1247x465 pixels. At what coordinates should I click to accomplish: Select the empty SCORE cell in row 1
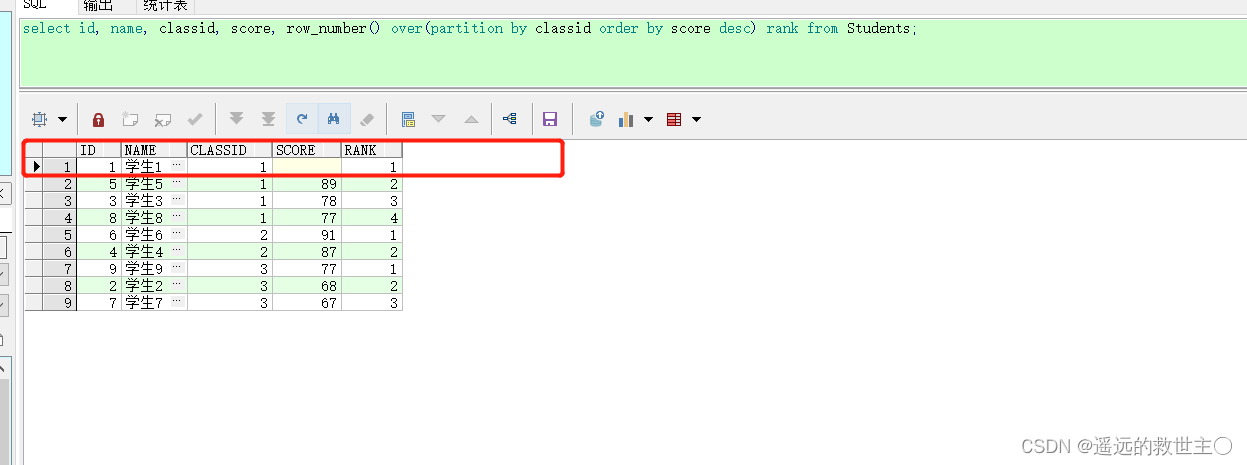306,167
